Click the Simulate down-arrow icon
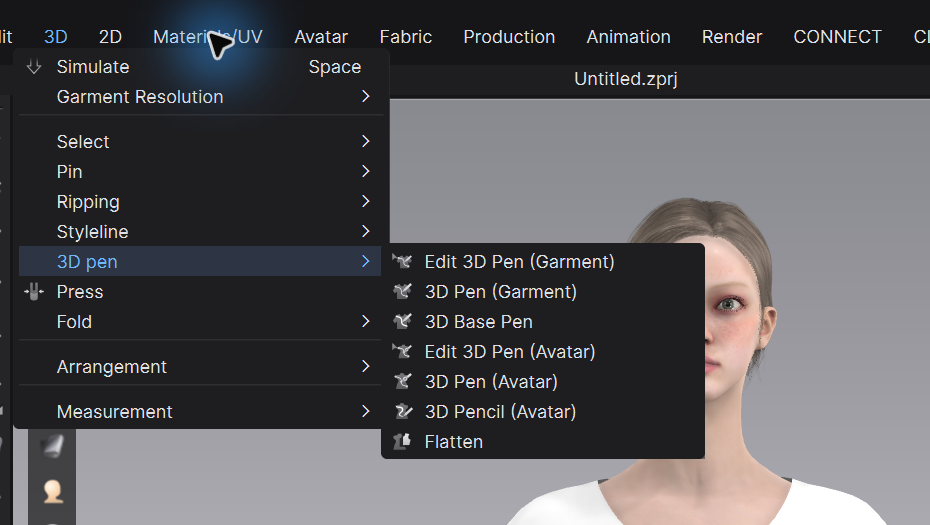 point(34,66)
